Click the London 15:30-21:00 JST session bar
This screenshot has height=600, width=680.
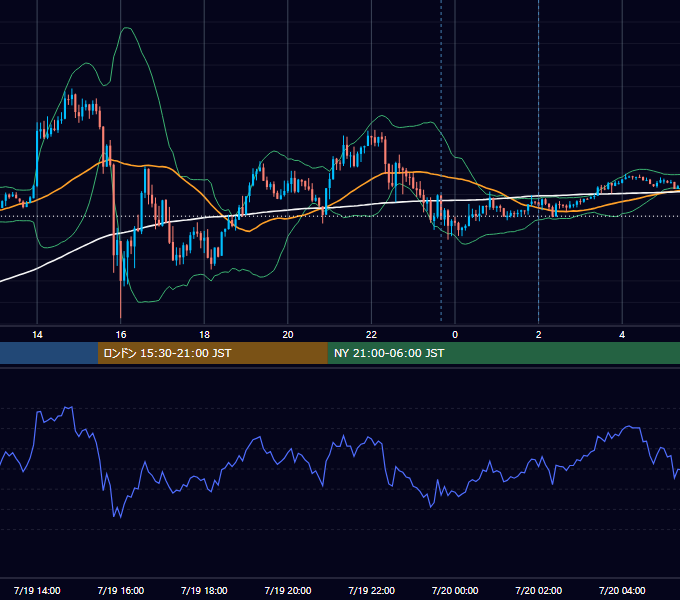[x=212, y=353]
